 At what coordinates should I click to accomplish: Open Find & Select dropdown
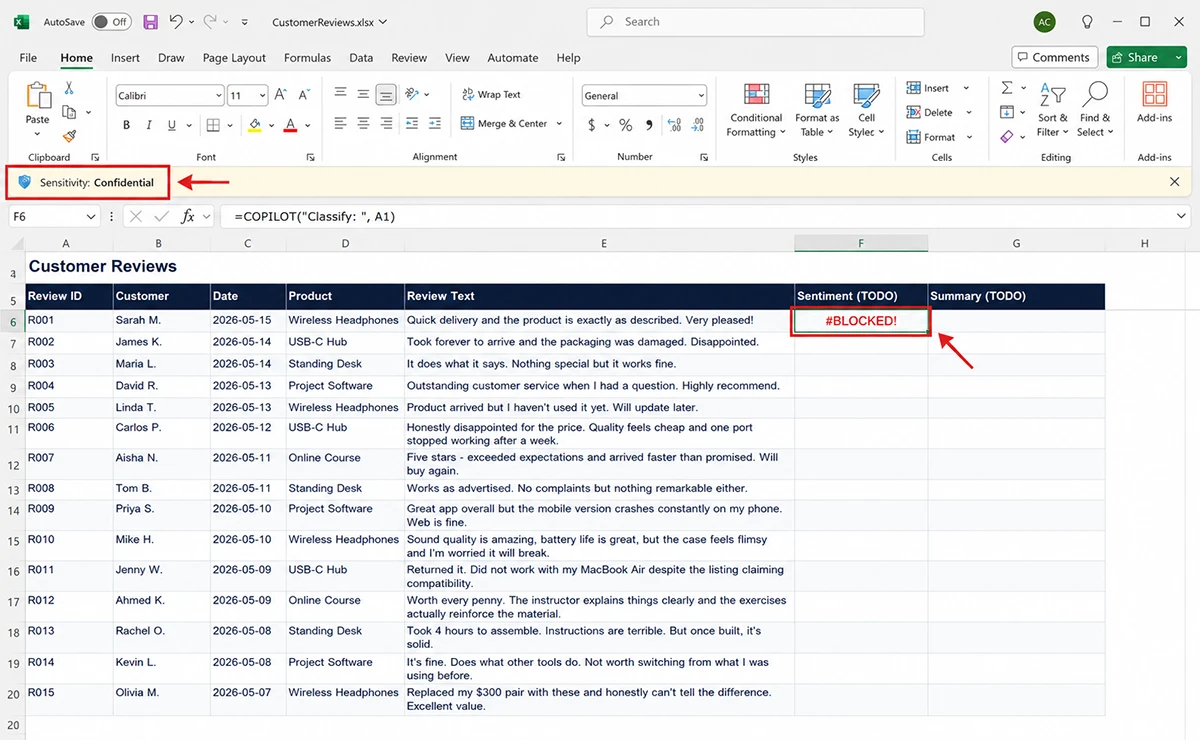point(1095,110)
